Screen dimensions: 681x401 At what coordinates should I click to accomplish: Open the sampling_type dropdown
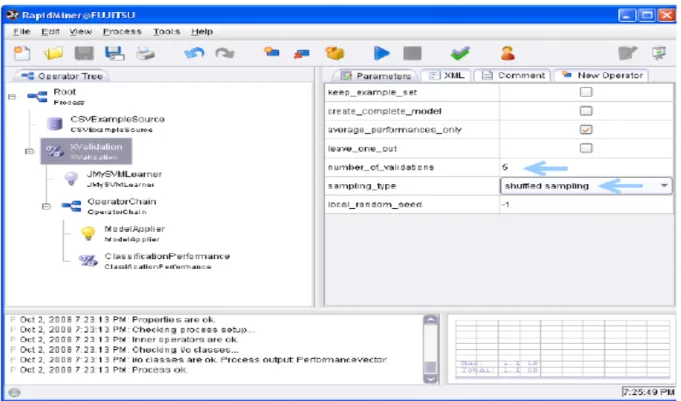(x=585, y=186)
